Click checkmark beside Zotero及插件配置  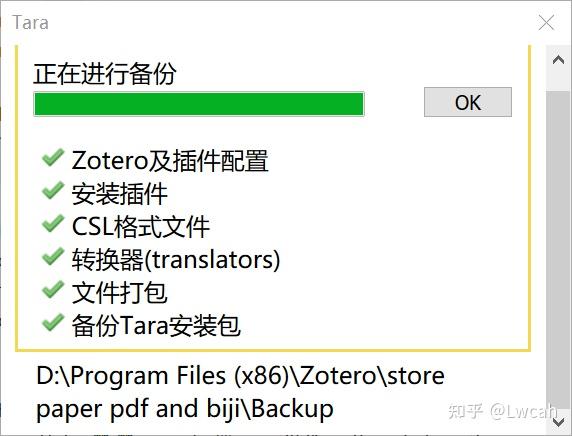(53, 158)
